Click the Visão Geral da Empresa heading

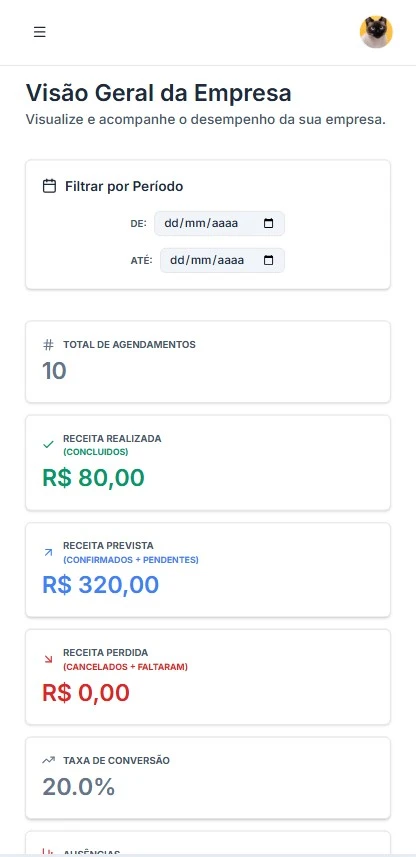(x=159, y=93)
